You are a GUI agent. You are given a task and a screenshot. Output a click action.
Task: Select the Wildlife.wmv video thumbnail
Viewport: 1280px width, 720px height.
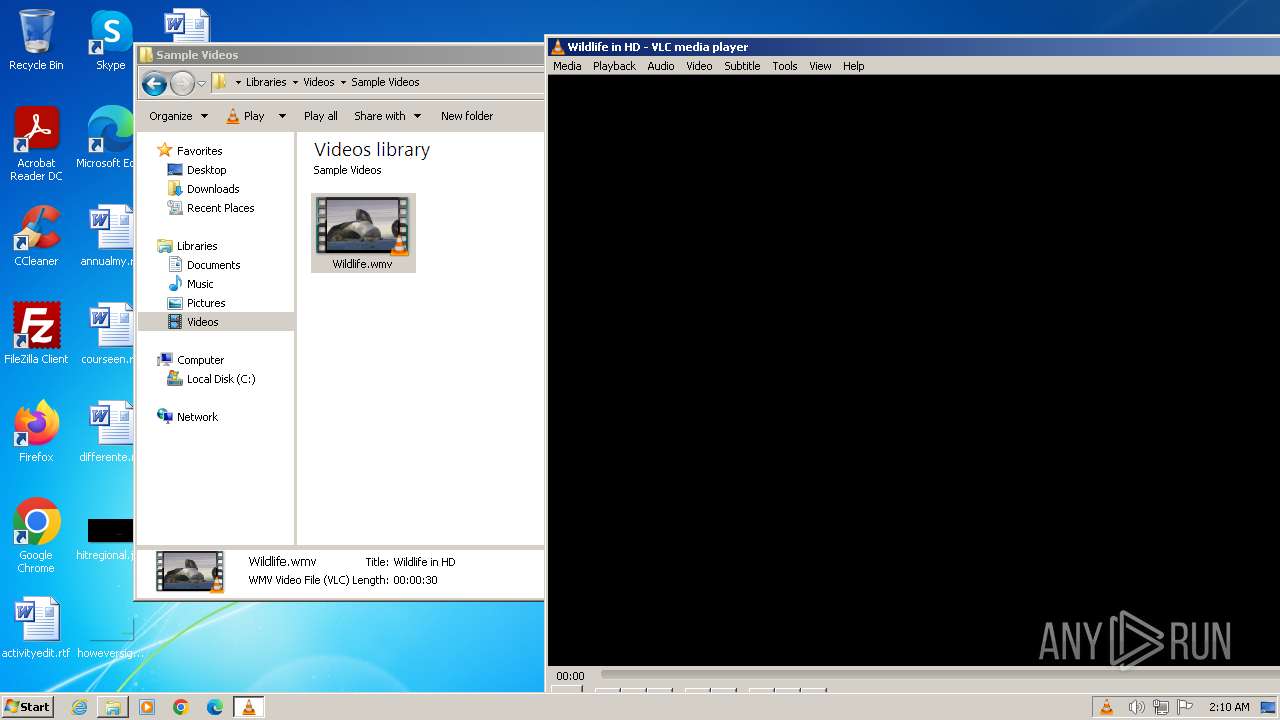click(x=363, y=233)
